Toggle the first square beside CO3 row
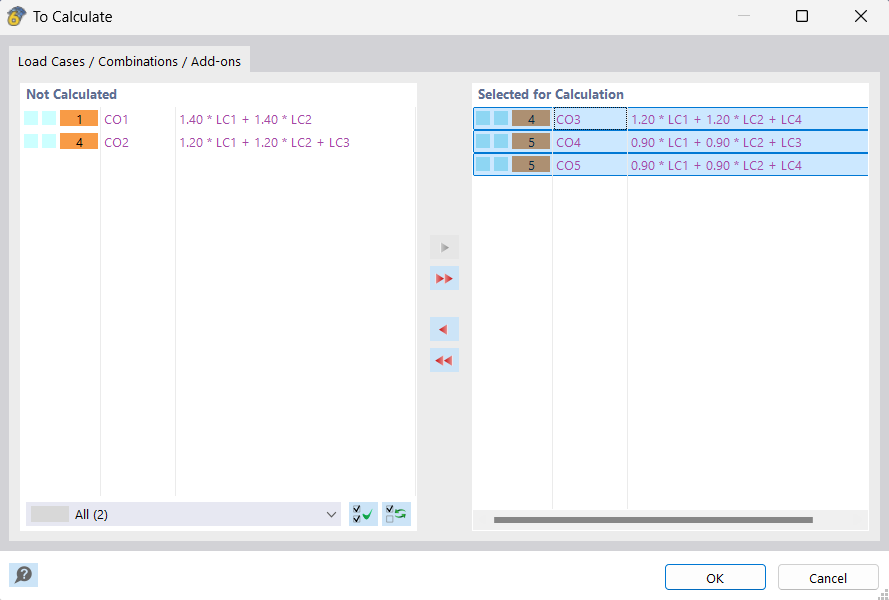The height and width of the screenshot is (600, 889). [x=481, y=118]
